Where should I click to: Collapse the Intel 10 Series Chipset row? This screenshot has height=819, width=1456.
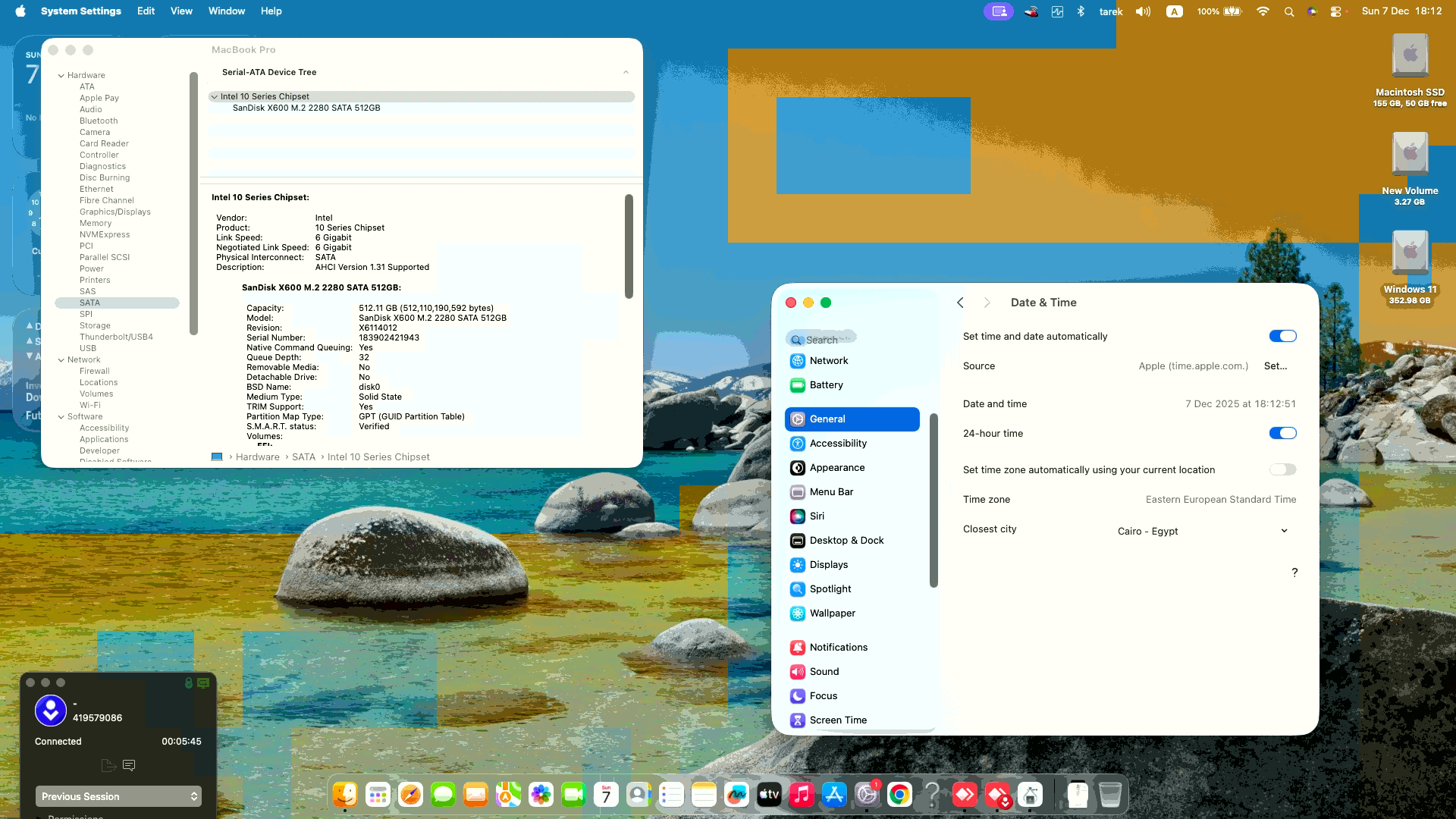[215, 96]
